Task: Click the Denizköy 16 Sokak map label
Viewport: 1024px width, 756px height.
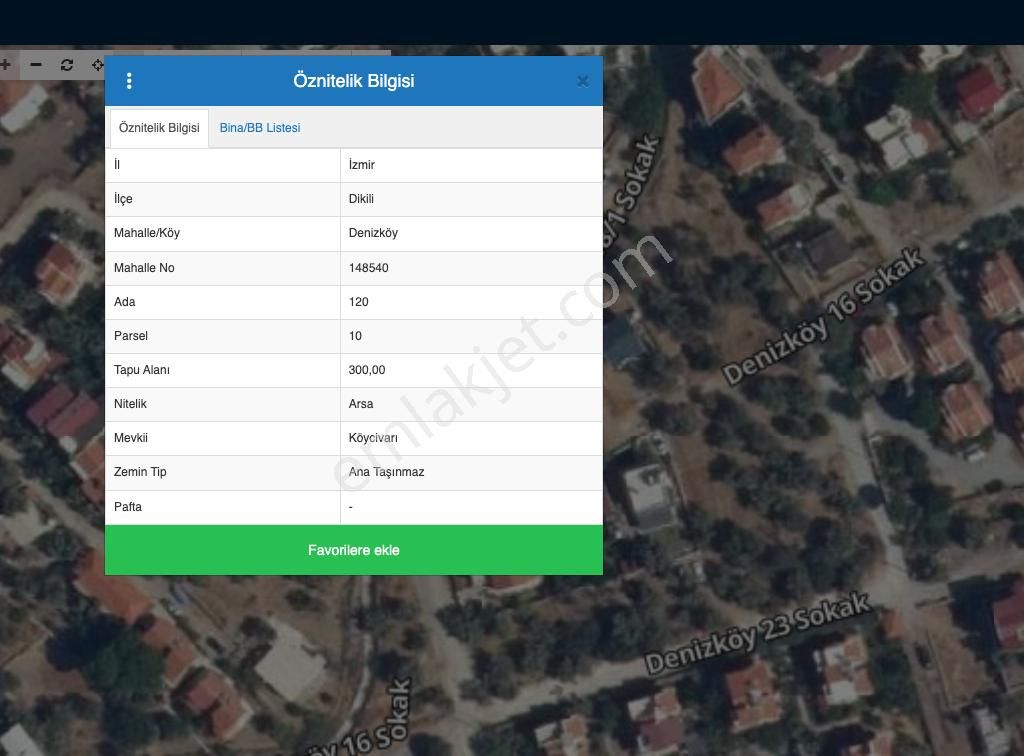Action: pyautogui.click(x=822, y=316)
